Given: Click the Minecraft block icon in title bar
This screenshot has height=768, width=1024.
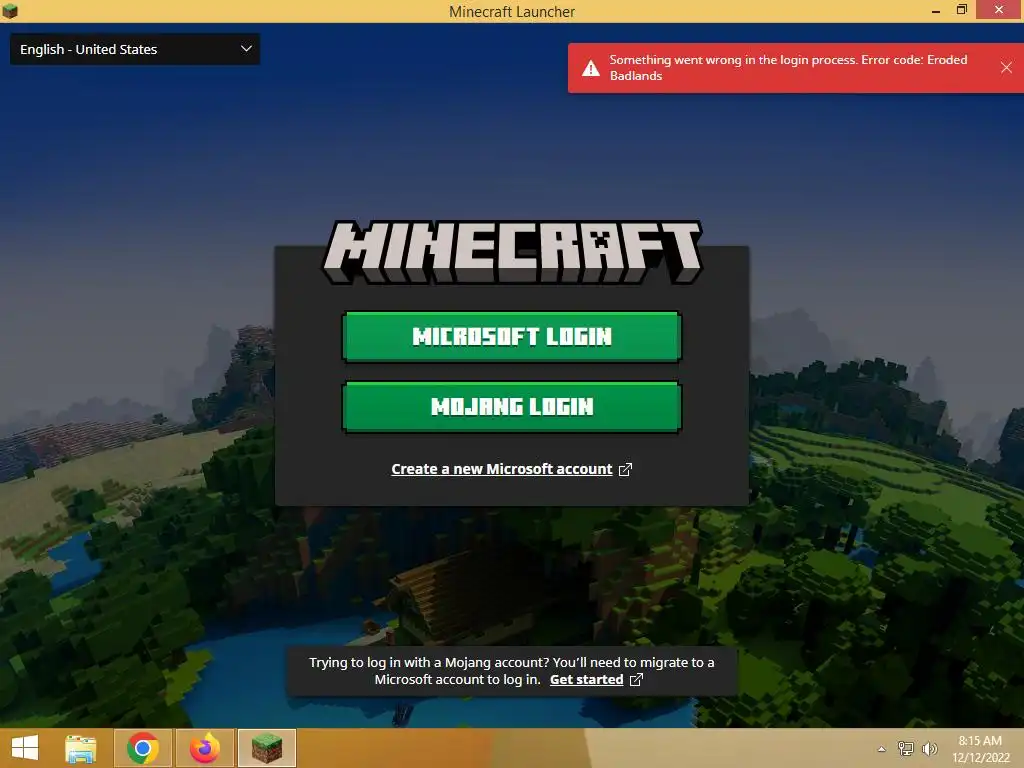Looking at the screenshot, I should [10, 11].
